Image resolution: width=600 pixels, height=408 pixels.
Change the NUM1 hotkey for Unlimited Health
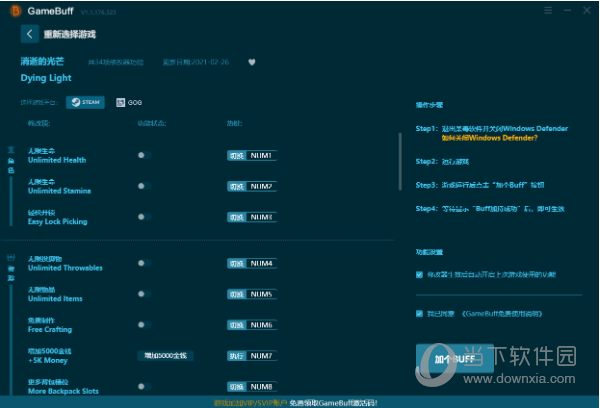[x=252, y=155]
